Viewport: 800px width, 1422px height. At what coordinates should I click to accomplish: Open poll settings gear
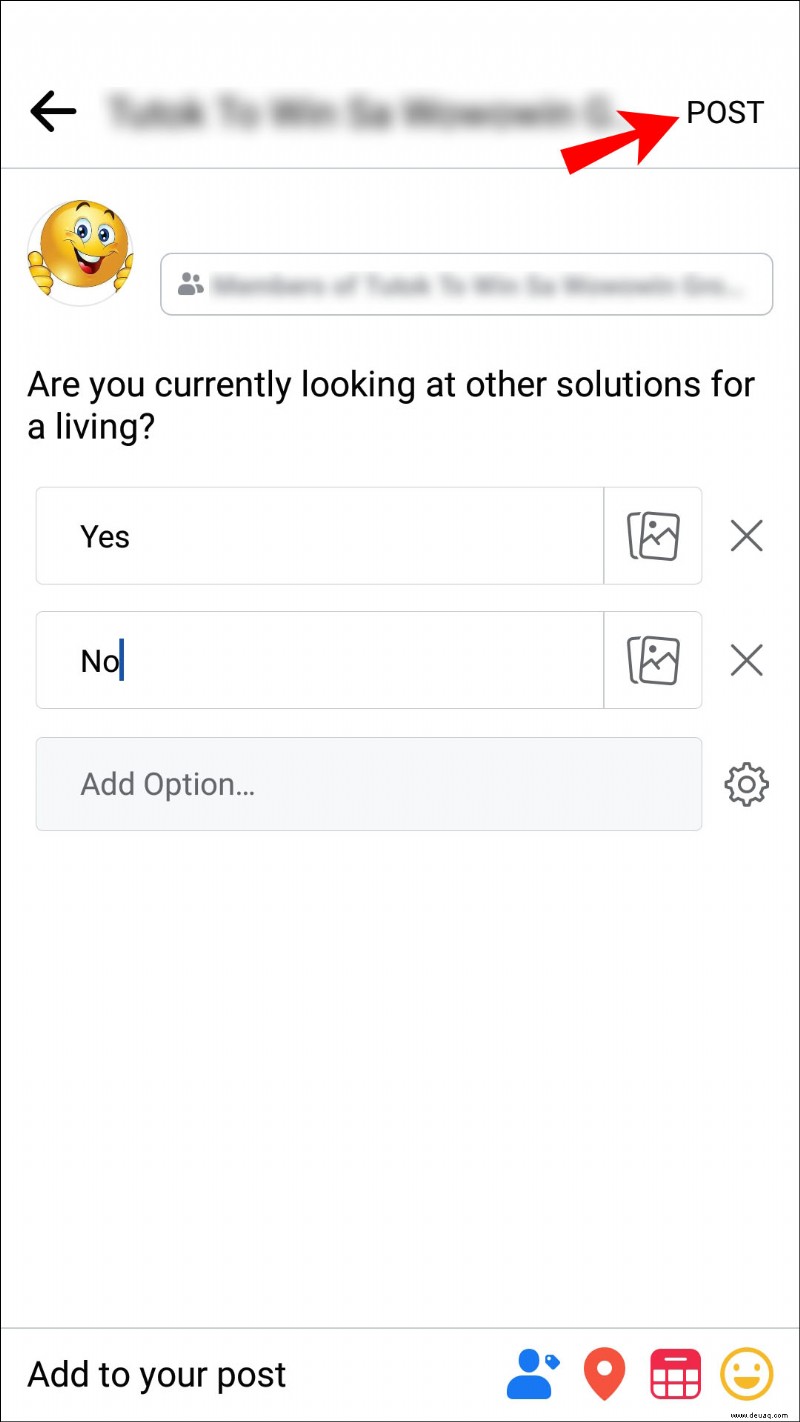coord(747,785)
